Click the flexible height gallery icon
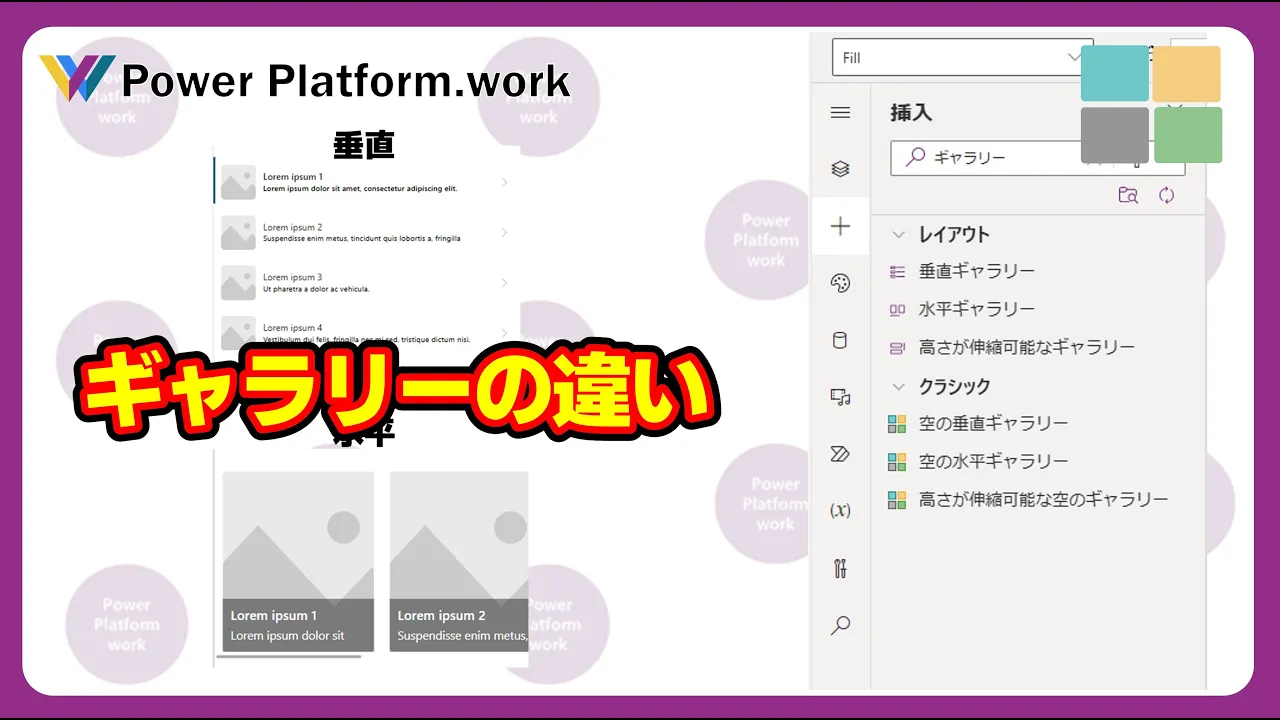 coord(897,348)
